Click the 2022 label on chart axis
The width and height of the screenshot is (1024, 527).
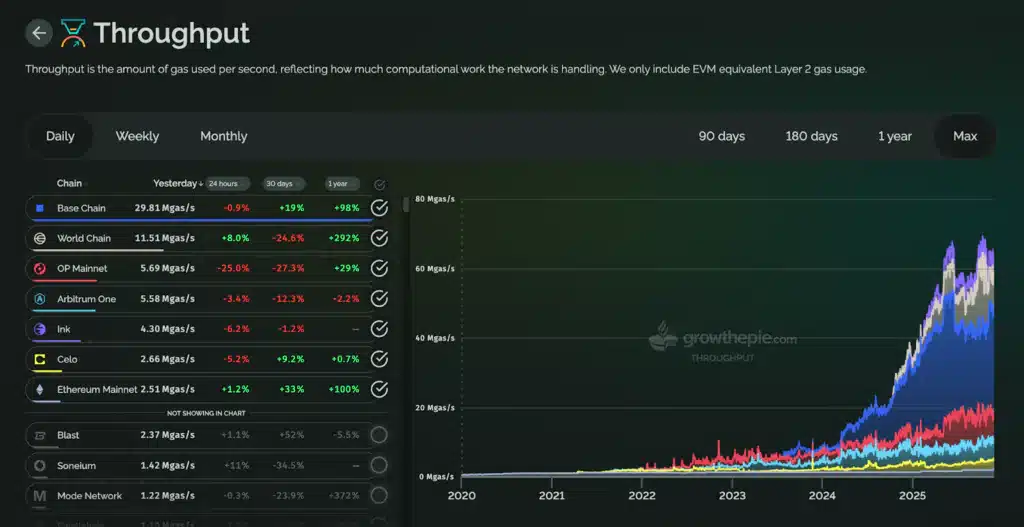pos(642,495)
